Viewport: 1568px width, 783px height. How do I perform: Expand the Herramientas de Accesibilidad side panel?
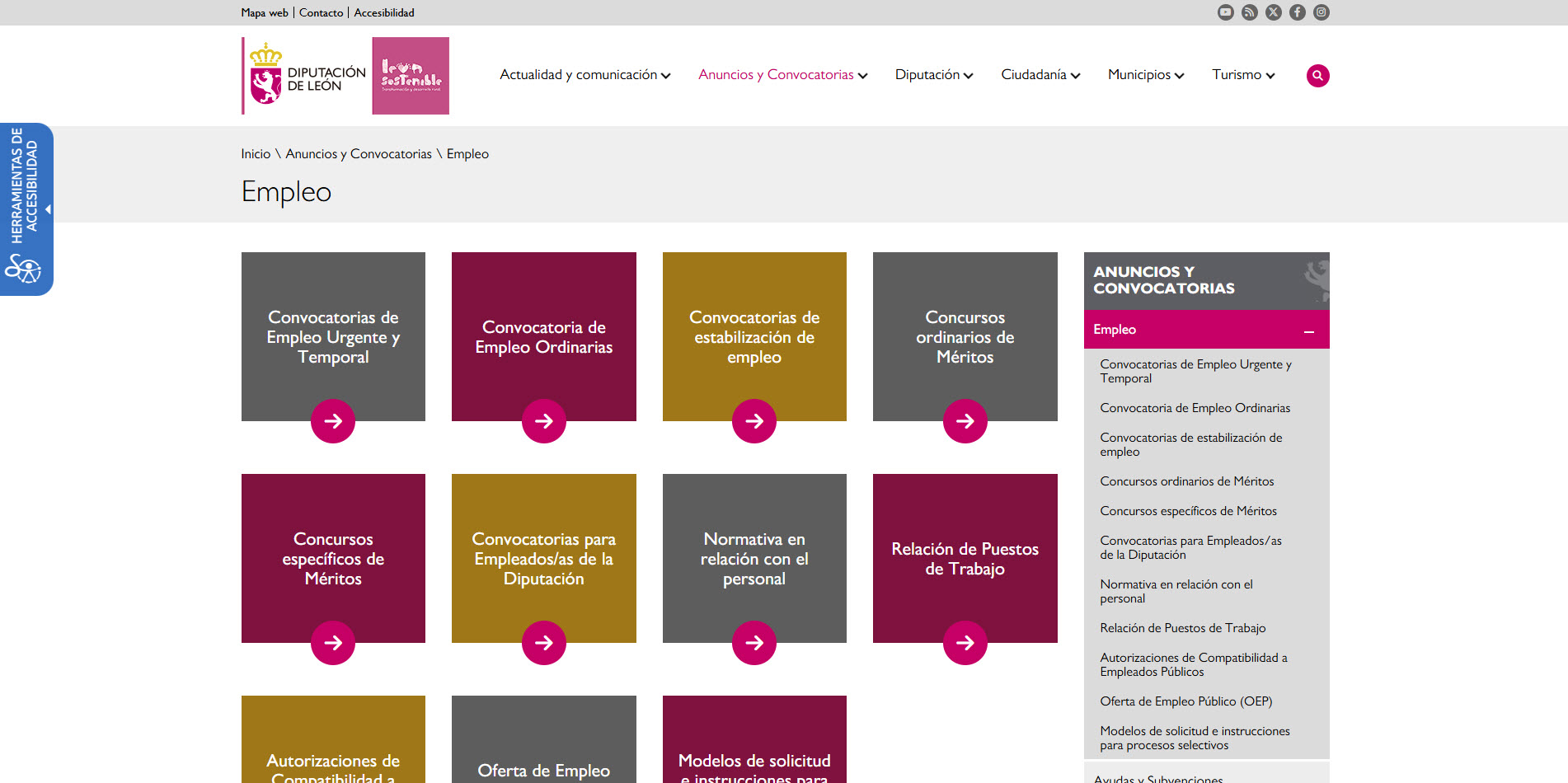(x=26, y=209)
